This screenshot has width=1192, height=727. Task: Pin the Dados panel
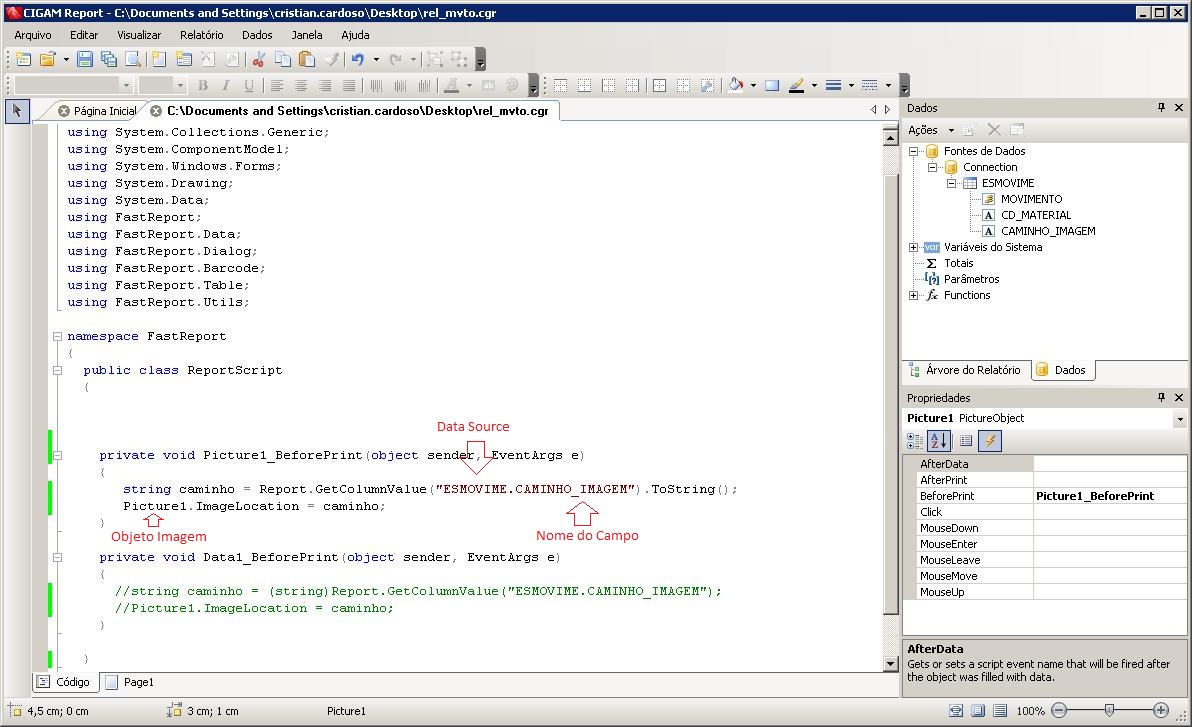[x=1162, y=108]
